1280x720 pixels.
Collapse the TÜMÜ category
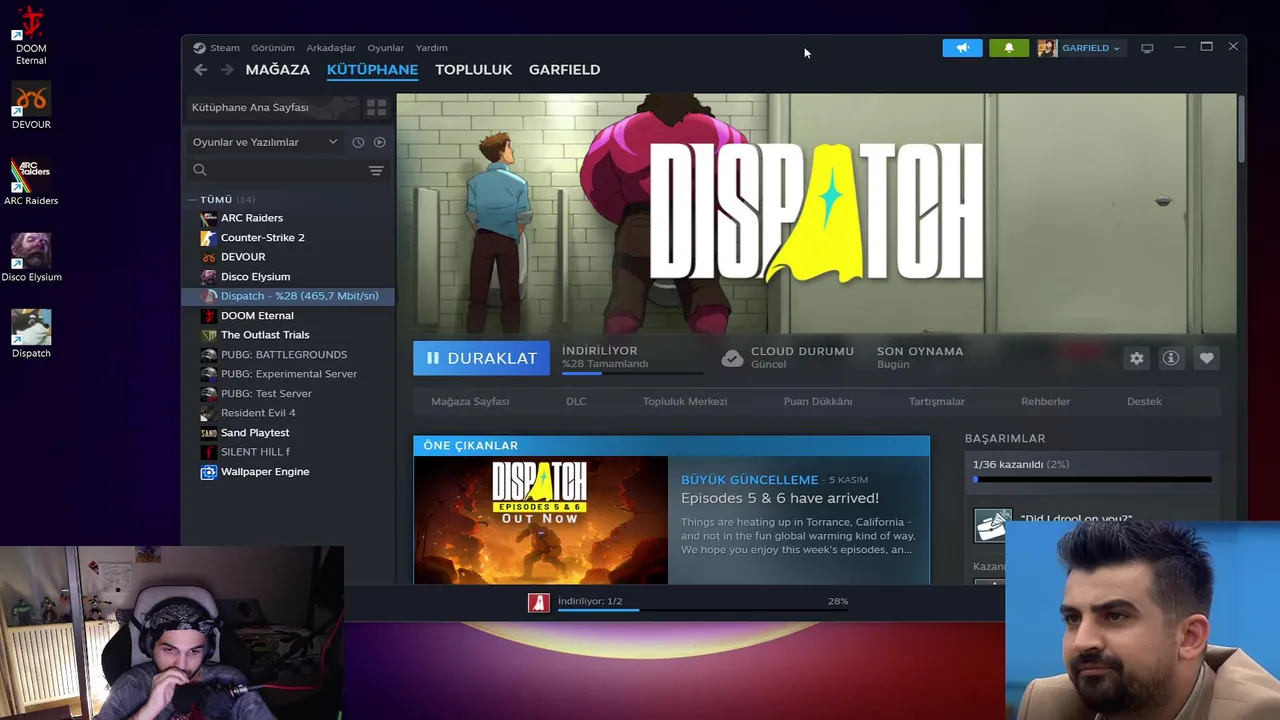coord(192,200)
